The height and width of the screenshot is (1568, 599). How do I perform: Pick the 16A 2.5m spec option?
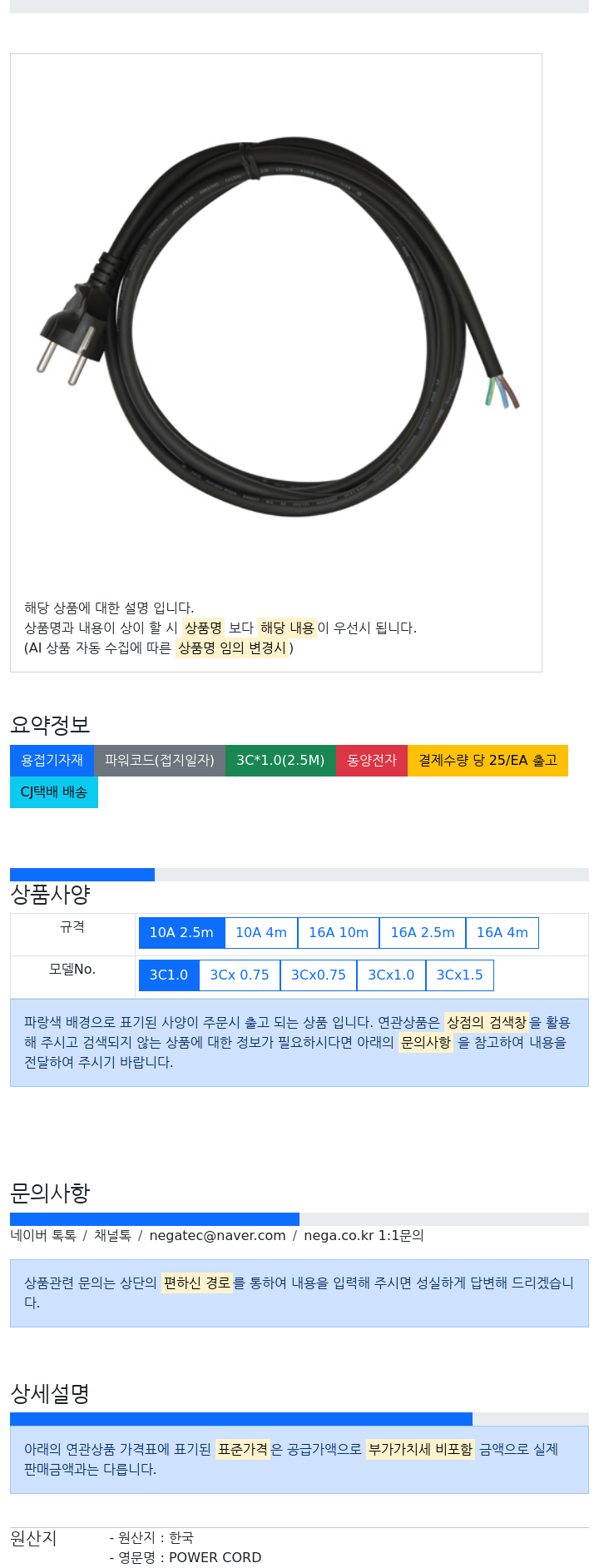click(x=423, y=933)
